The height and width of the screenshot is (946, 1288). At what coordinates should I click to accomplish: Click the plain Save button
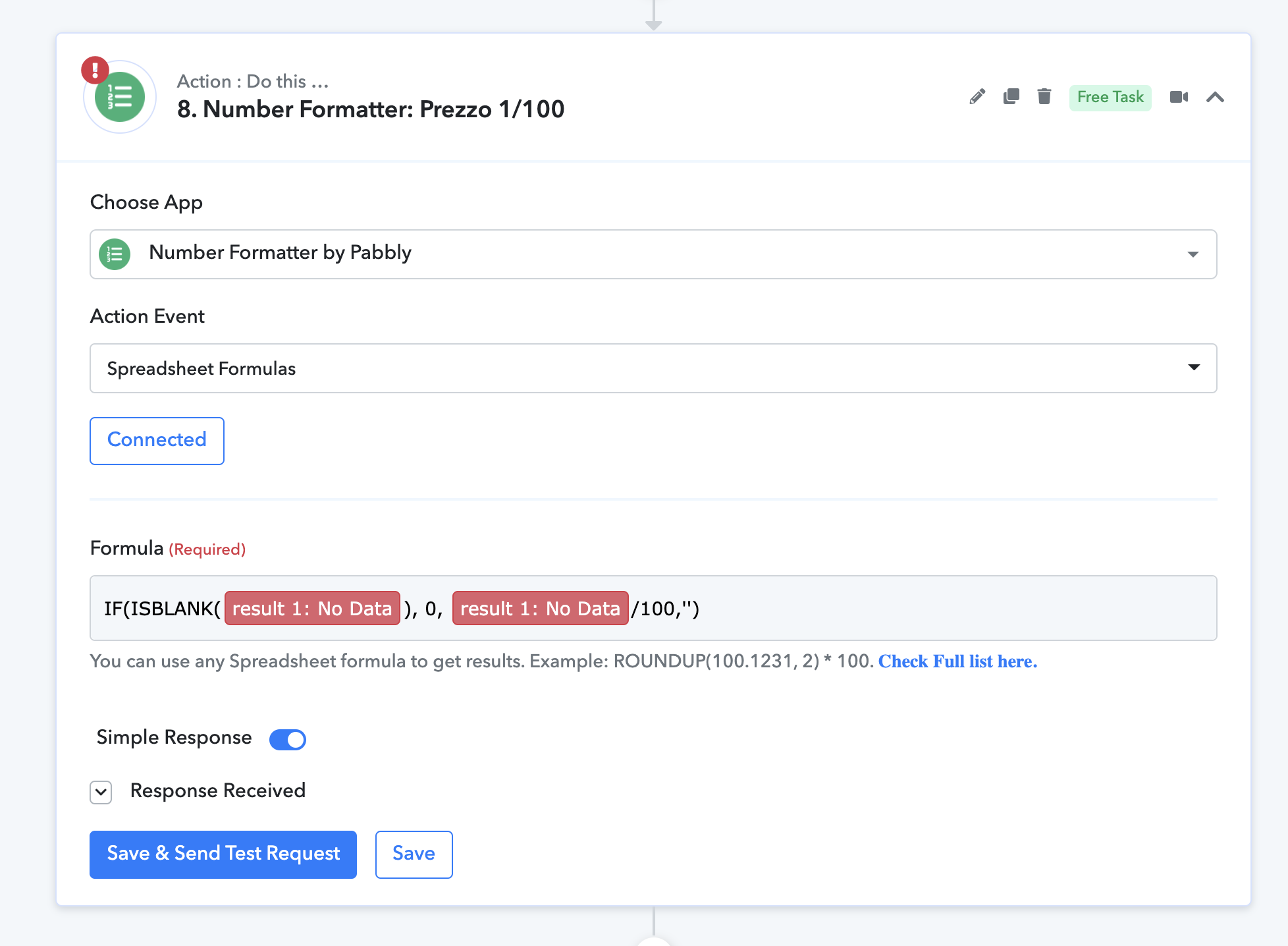414,854
